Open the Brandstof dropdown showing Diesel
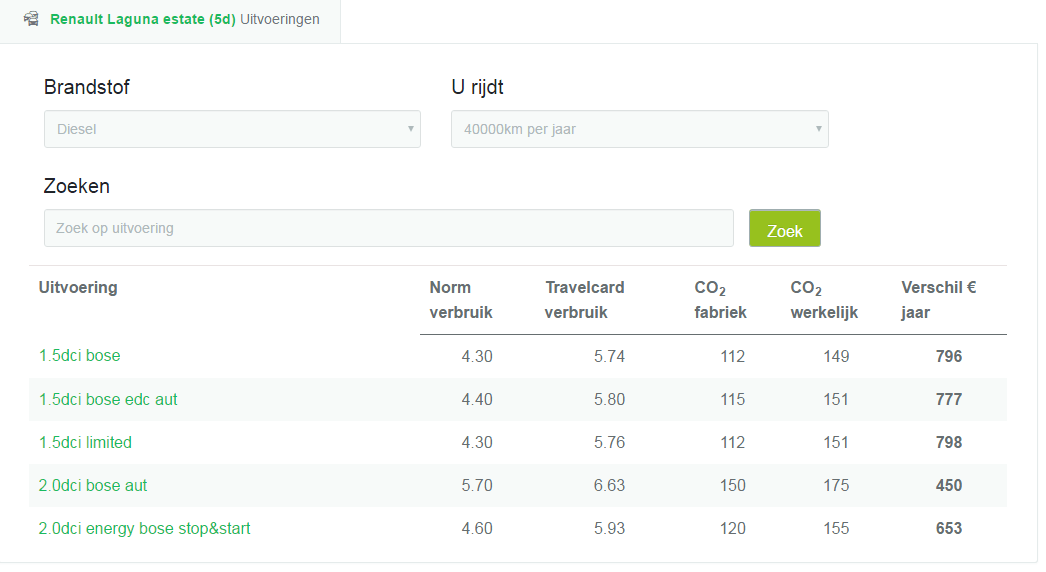1046x572 pixels. click(232, 129)
